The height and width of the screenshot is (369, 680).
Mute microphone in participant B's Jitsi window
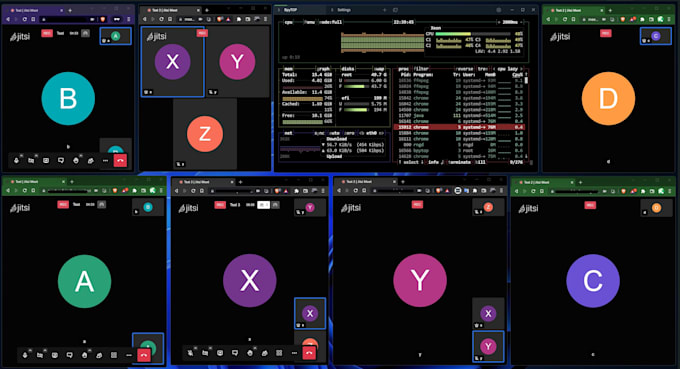click(16, 160)
